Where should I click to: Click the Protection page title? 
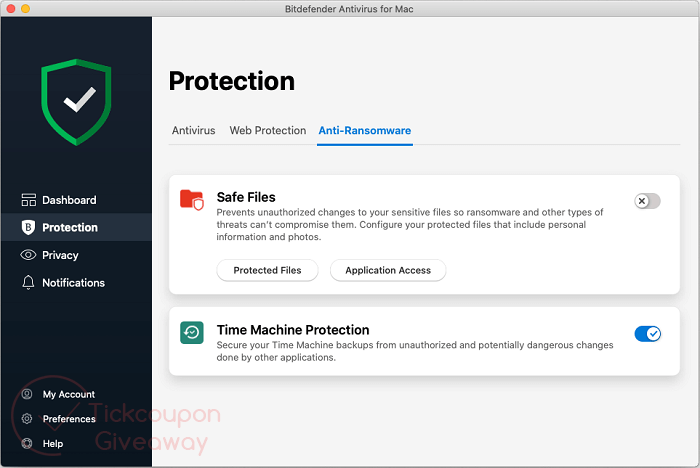(232, 81)
